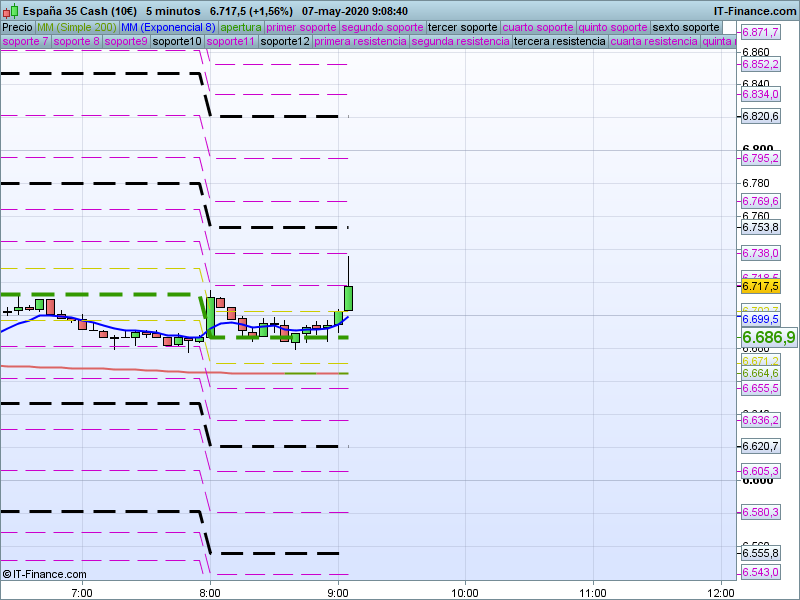
Task: Select the apertura indicator label
Action: coord(241,27)
